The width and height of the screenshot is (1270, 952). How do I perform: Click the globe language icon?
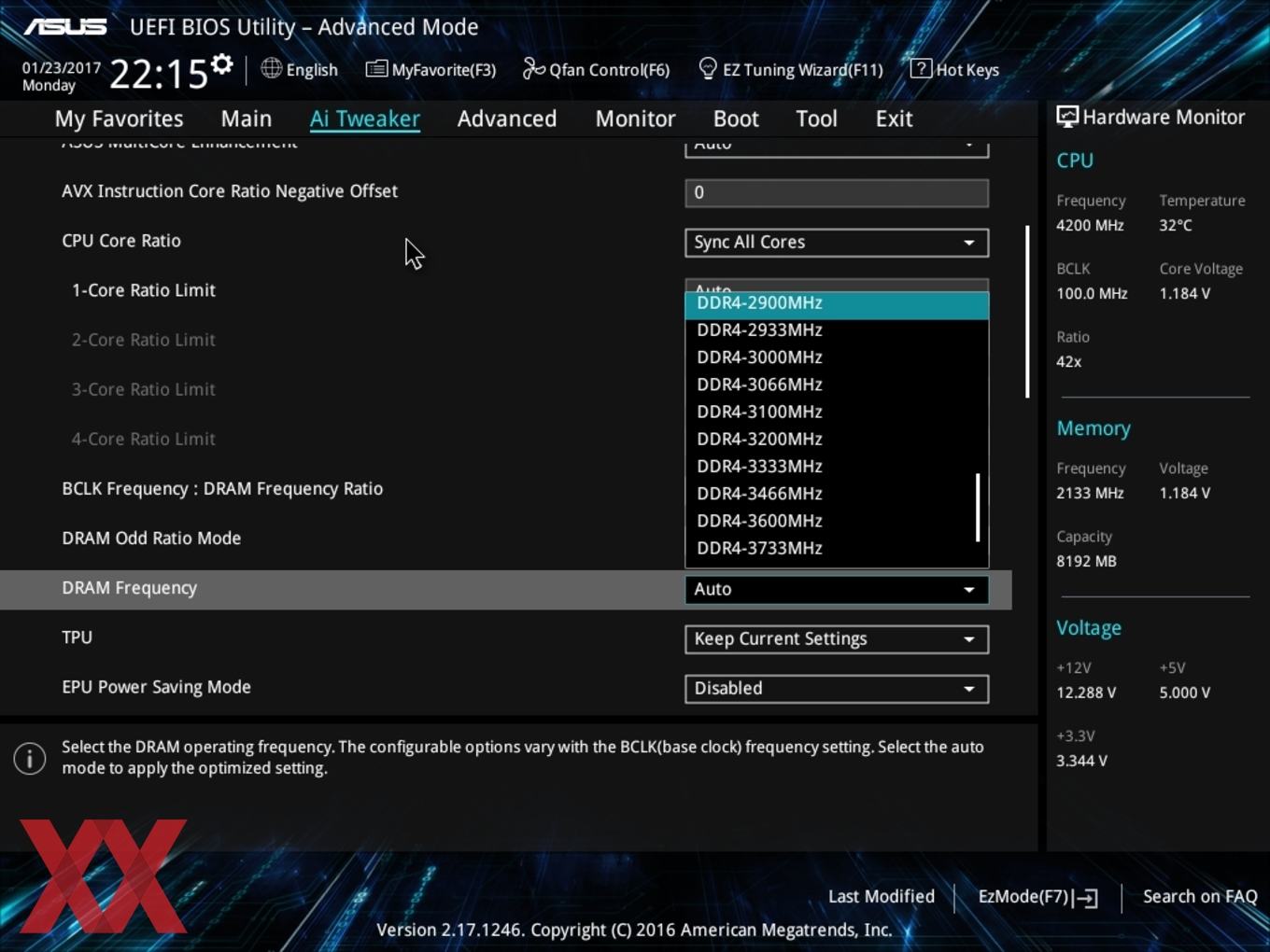click(x=271, y=68)
